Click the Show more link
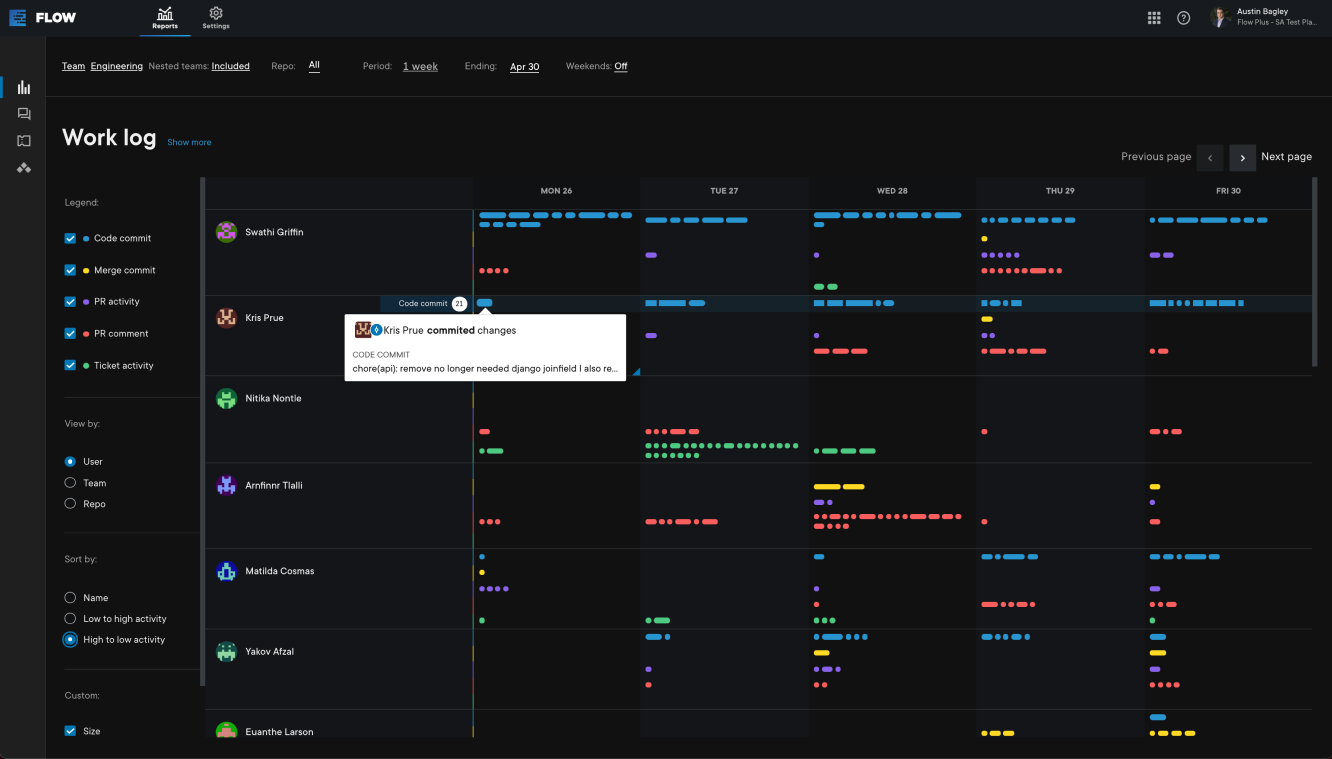1332x759 pixels. click(189, 142)
